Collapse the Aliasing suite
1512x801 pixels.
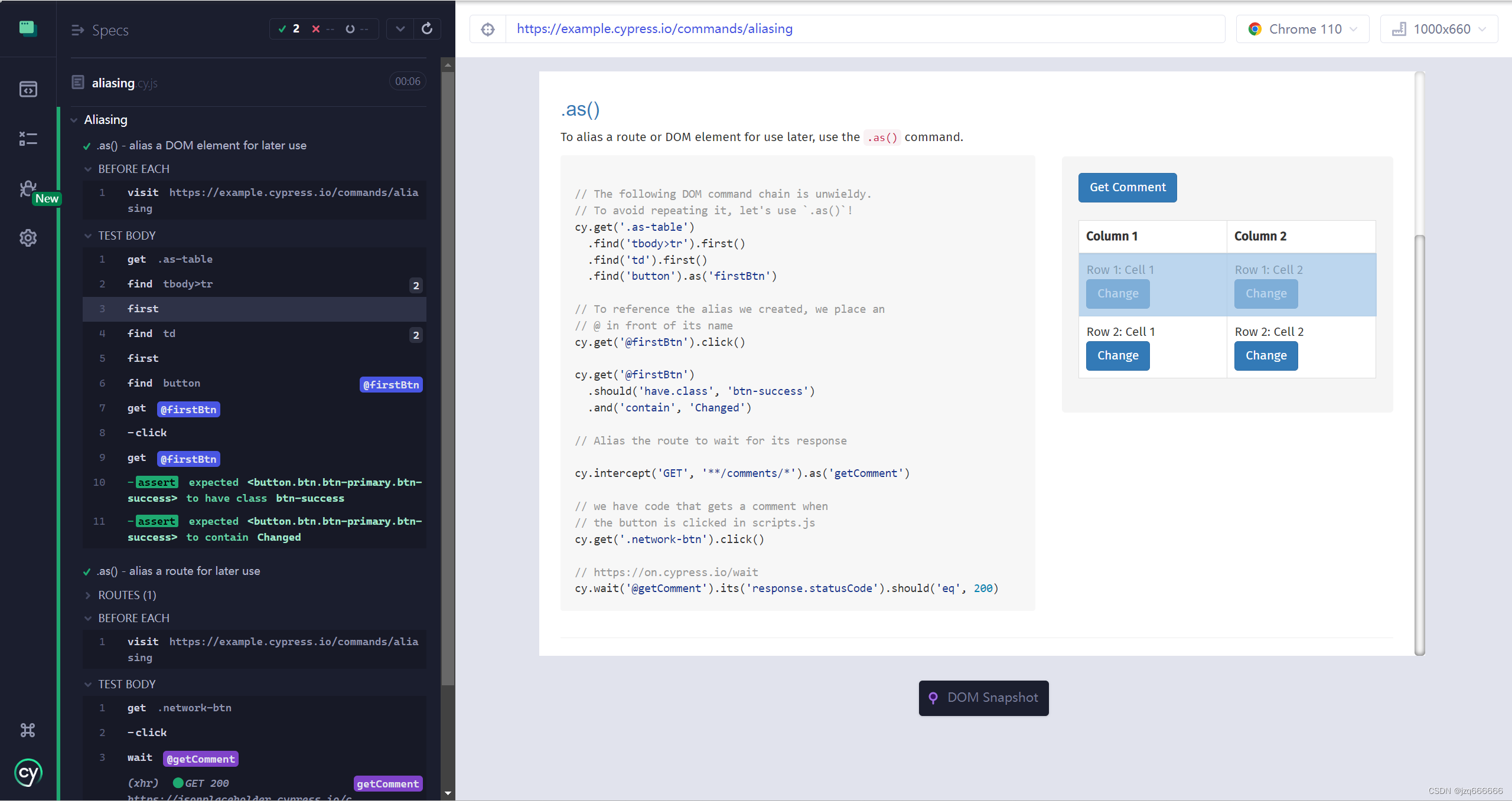coord(74,120)
